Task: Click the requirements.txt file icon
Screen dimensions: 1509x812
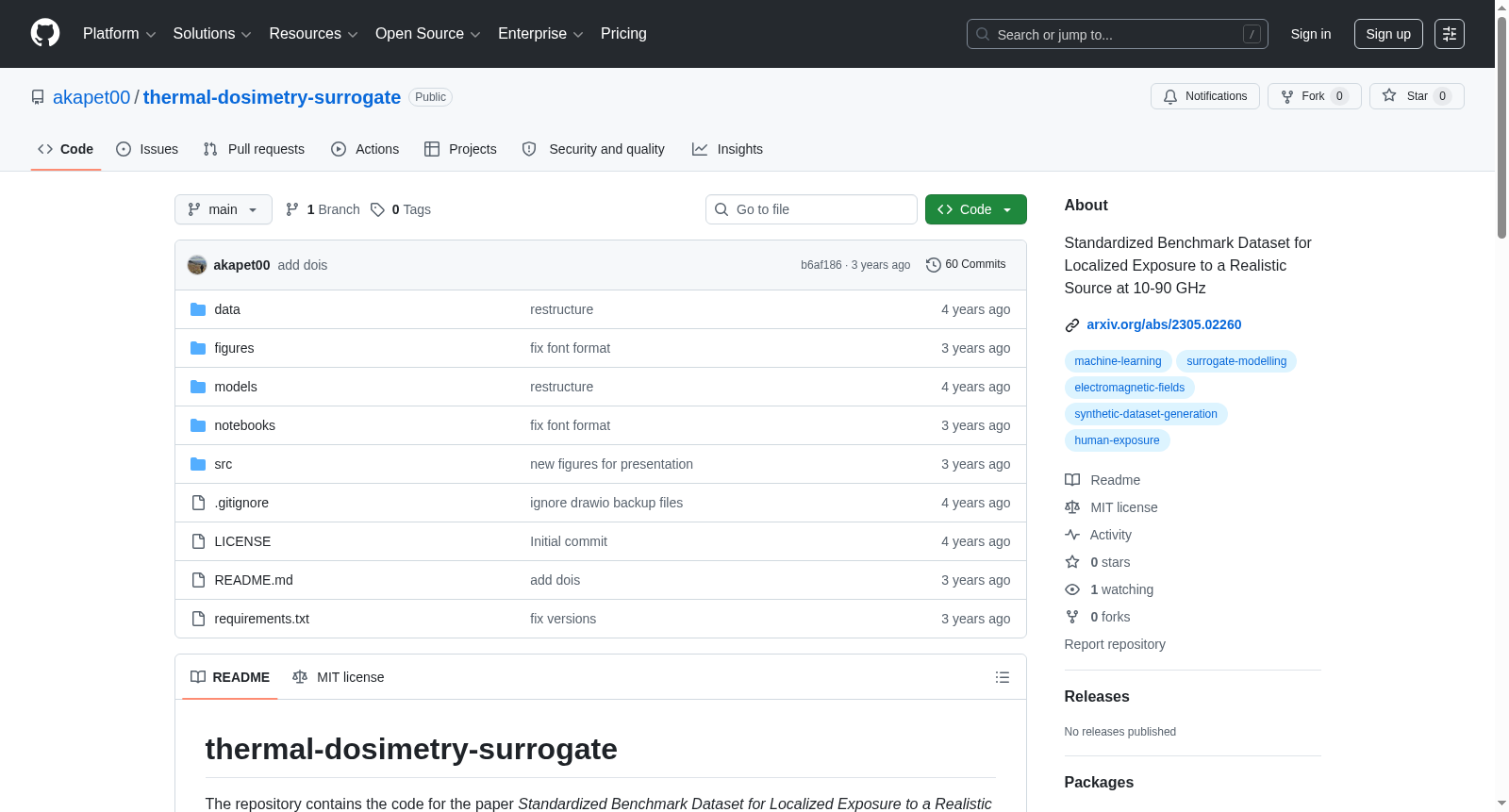Action: [x=198, y=619]
